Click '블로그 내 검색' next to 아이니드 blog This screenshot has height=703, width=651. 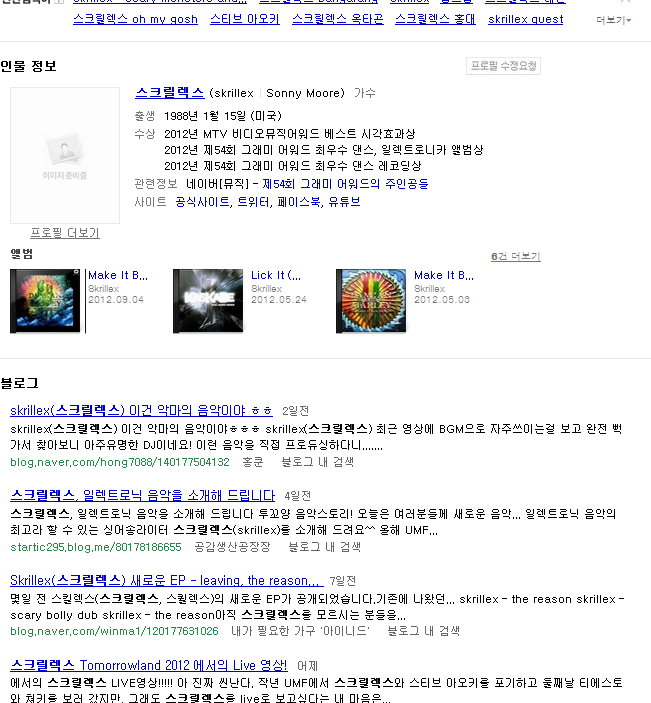(423, 631)
